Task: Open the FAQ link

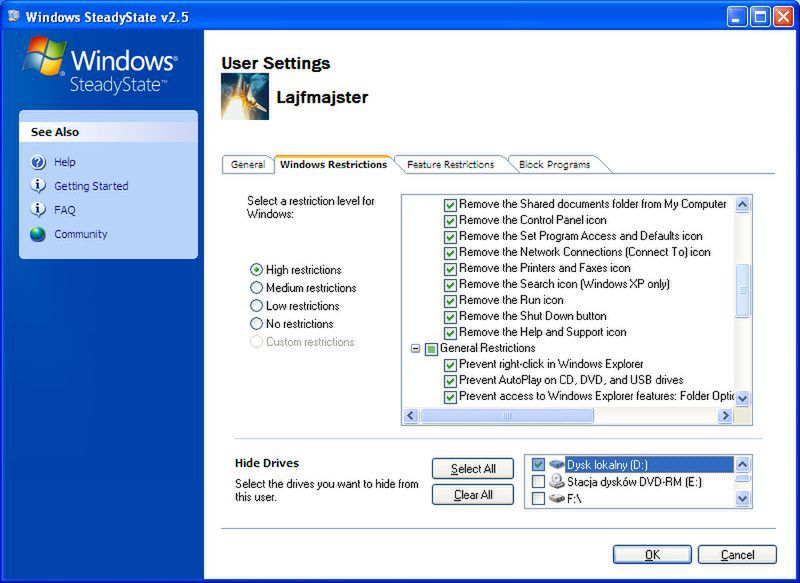Action: pos(65,210)
